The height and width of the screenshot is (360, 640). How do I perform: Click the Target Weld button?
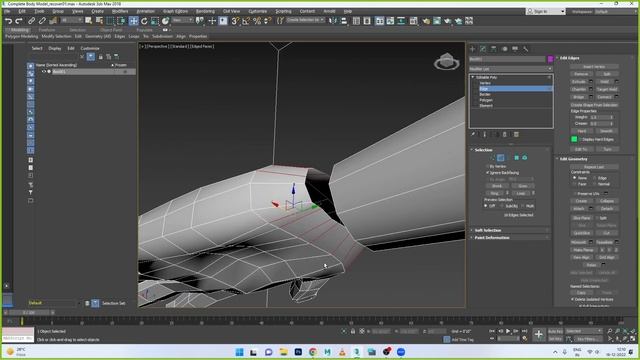tap(607, 89)
